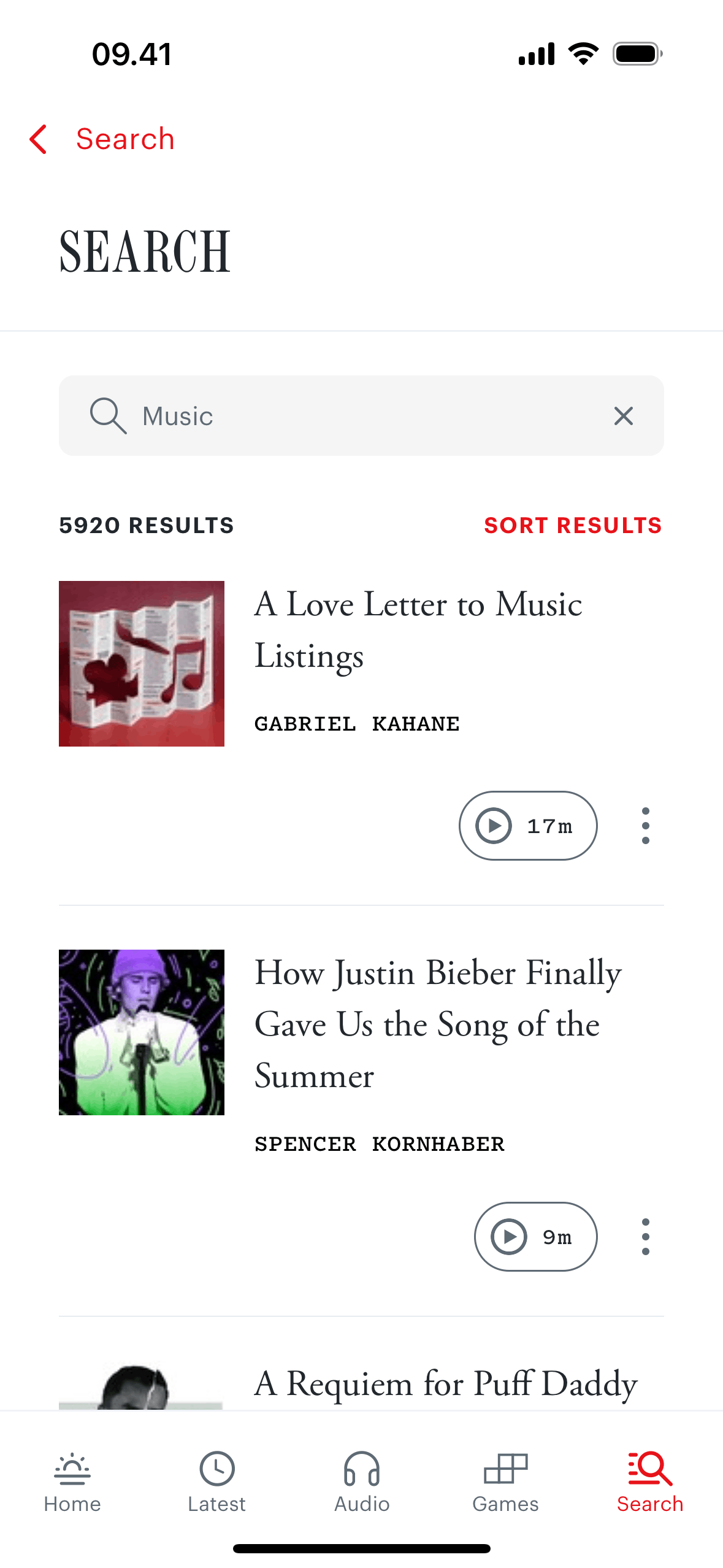
Task: Tap the back chevron arrow
Action: tap(38, 139)
